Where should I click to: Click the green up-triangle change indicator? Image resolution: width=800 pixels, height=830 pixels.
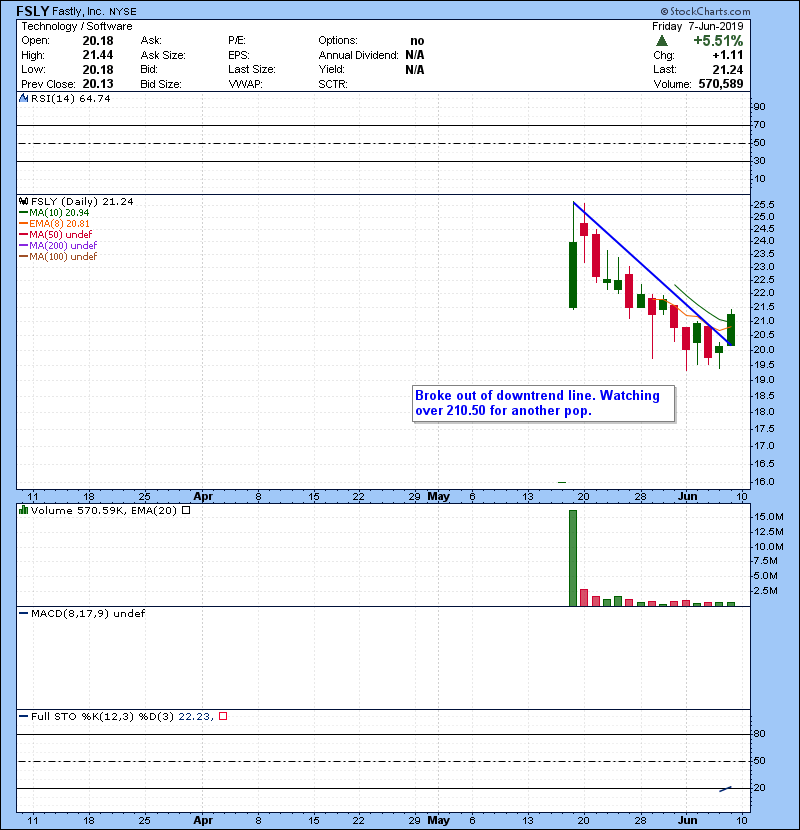[661, 41]
